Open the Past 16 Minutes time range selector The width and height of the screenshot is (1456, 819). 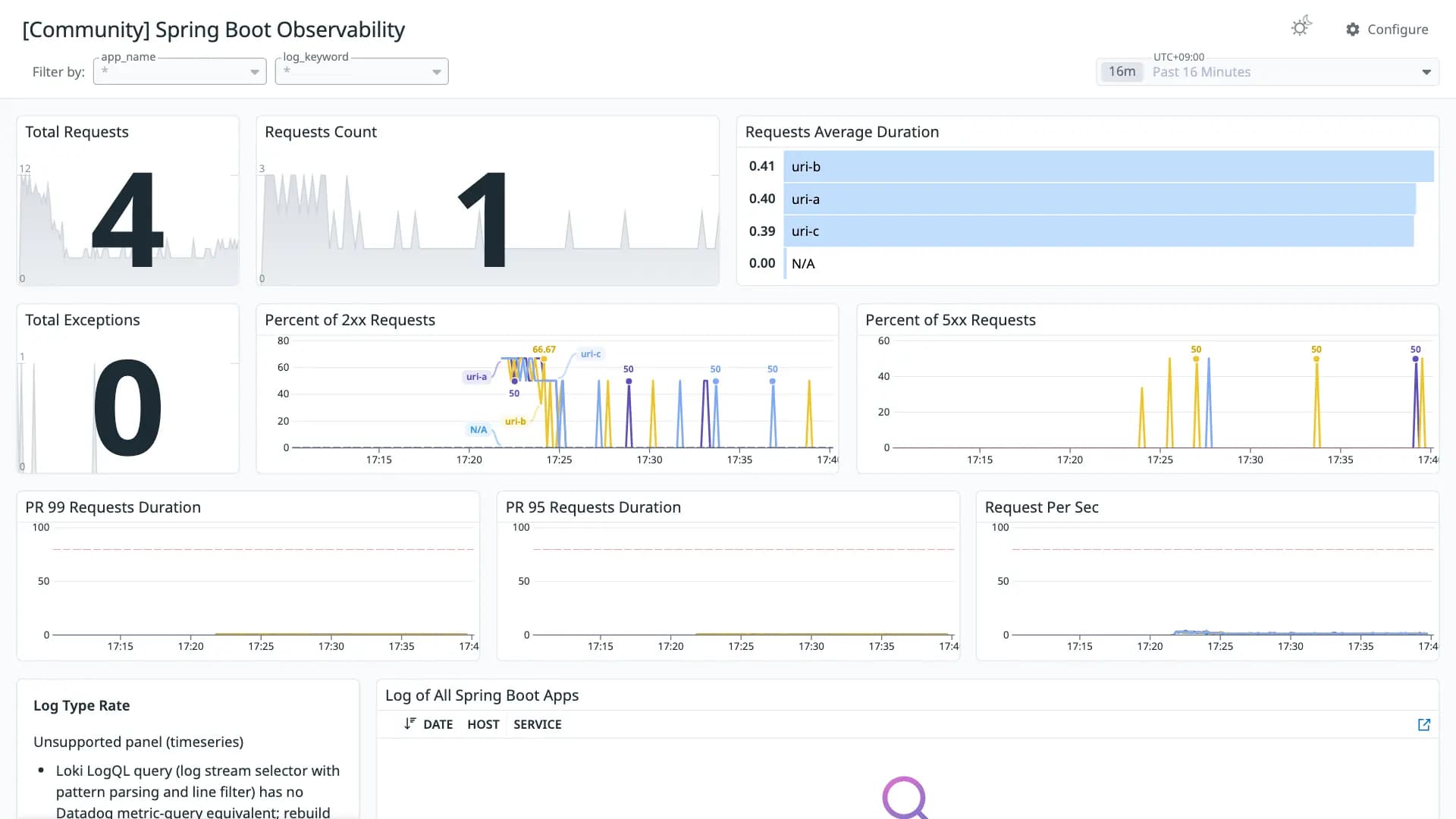click(x=1267, y=72)
